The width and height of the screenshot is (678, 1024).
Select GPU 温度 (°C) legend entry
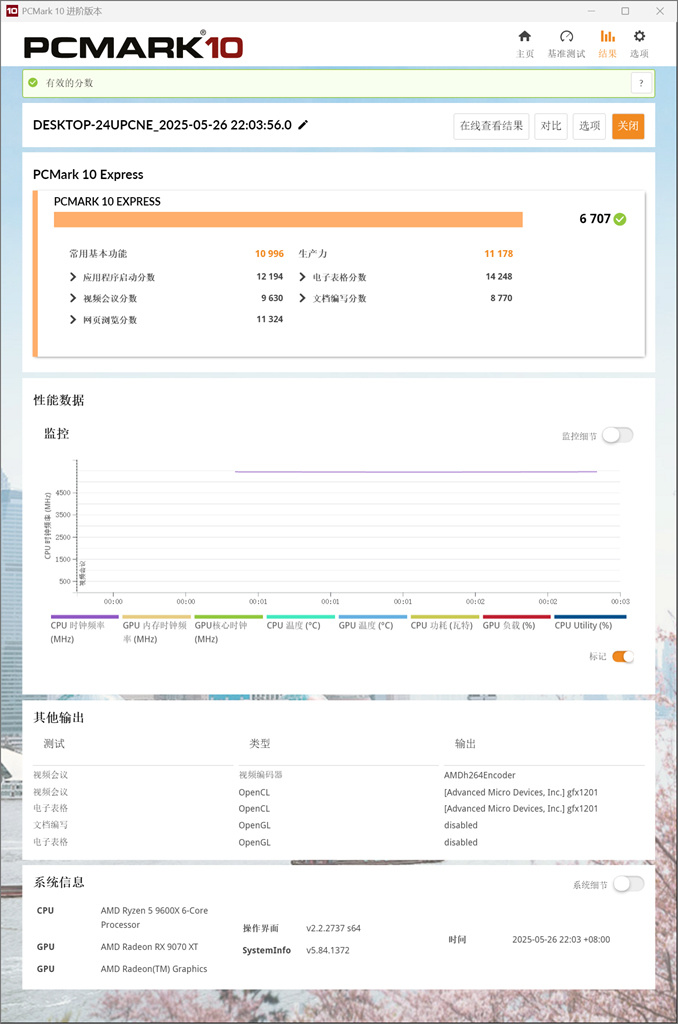(372, 622)
